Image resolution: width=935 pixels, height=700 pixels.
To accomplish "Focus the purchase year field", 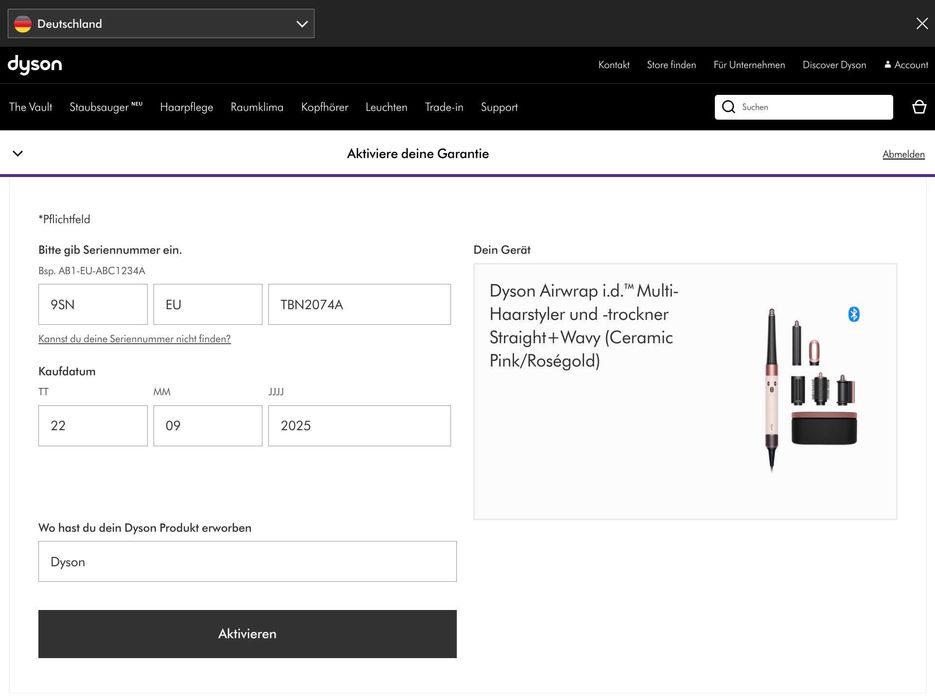I will pos(359,426).
